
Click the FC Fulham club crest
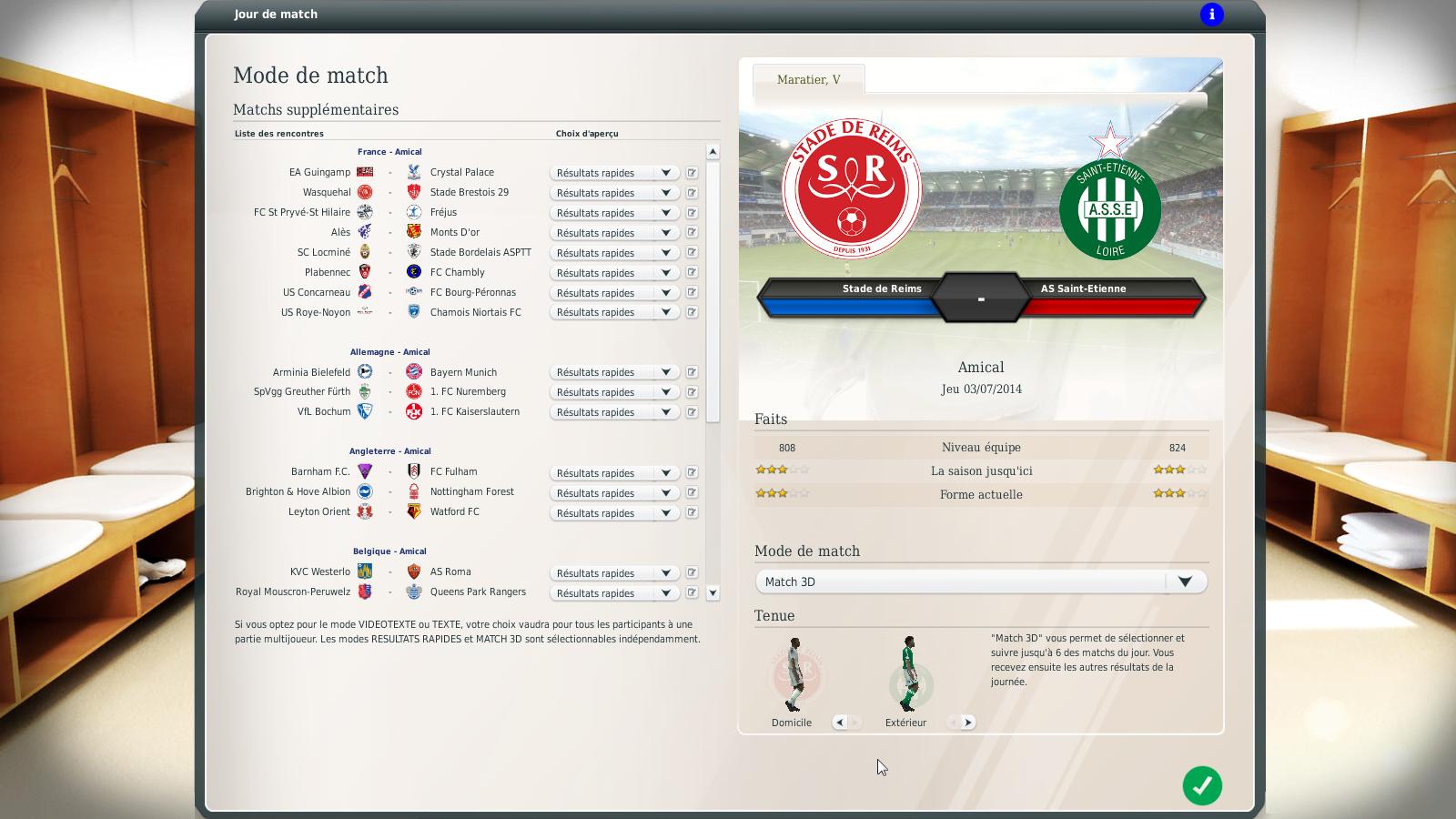414,471
